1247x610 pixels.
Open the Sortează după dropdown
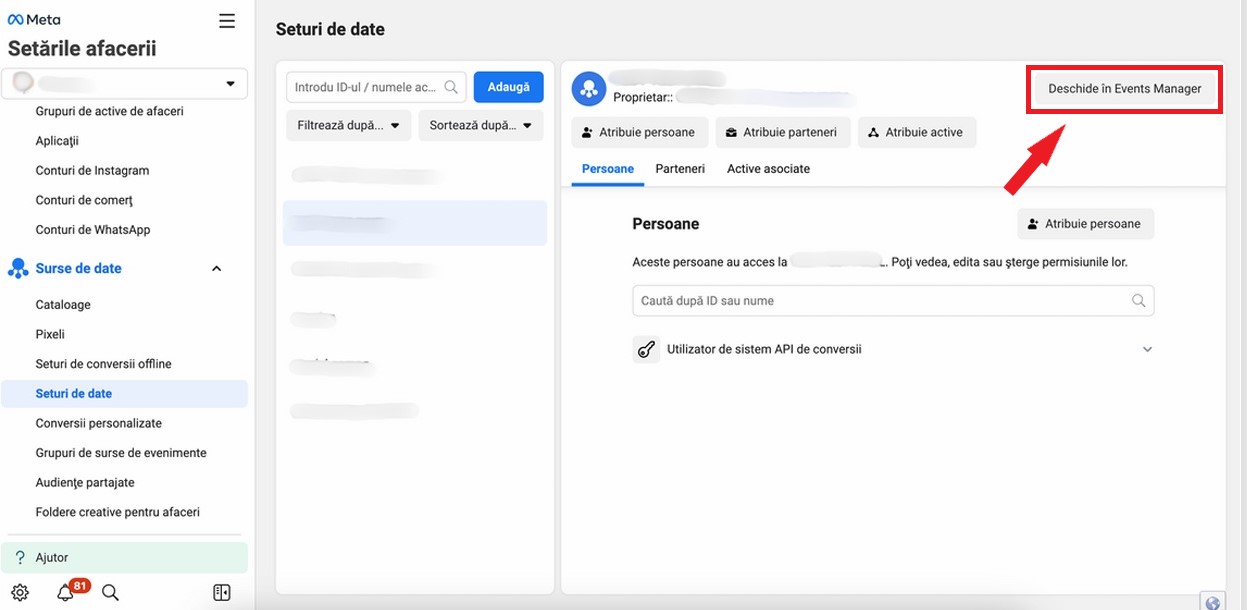[x=480, y=126]
